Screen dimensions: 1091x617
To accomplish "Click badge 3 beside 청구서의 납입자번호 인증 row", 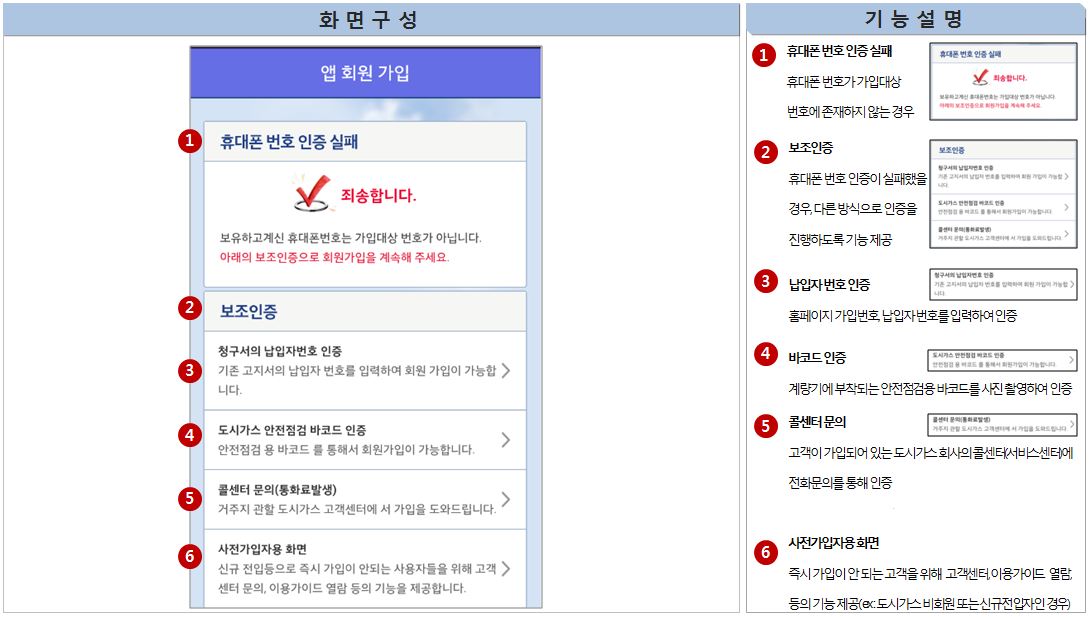I will (189, 370).
